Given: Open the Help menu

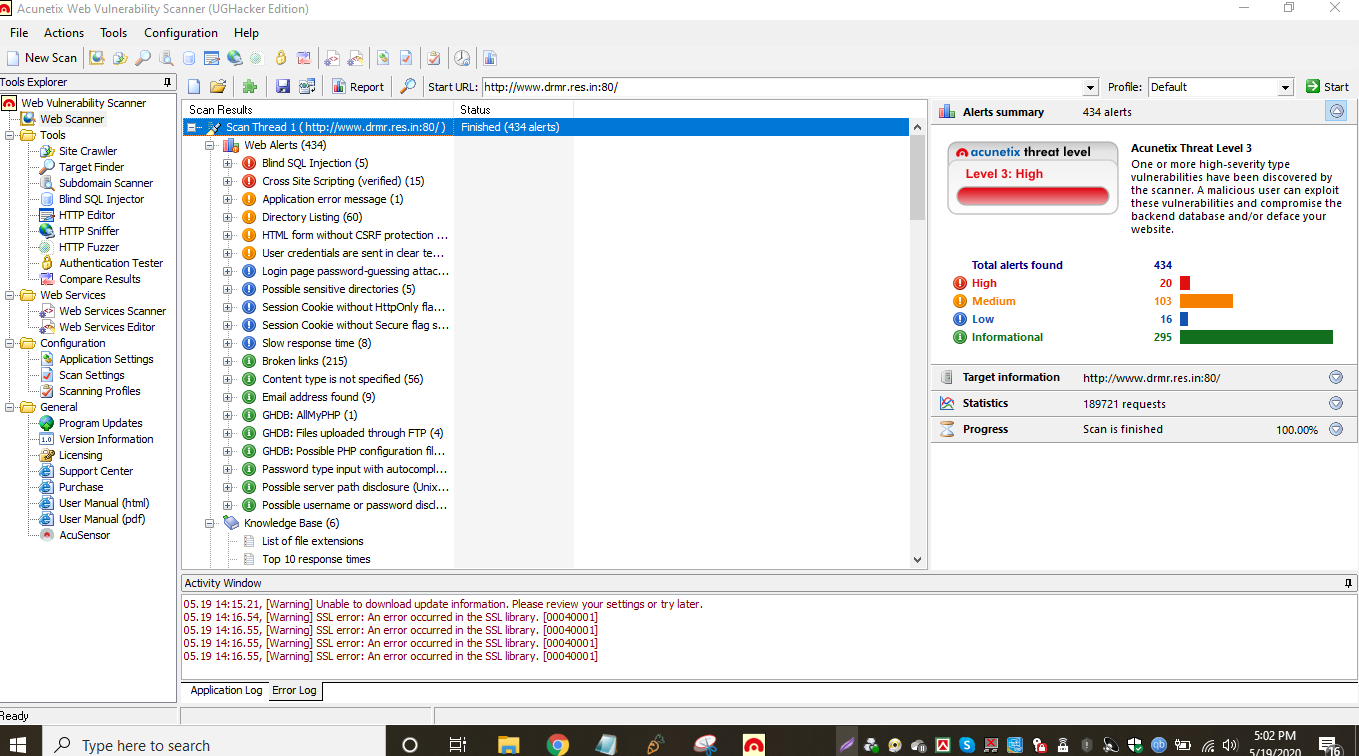Looking at the screenshot, I should pos(246,33).
